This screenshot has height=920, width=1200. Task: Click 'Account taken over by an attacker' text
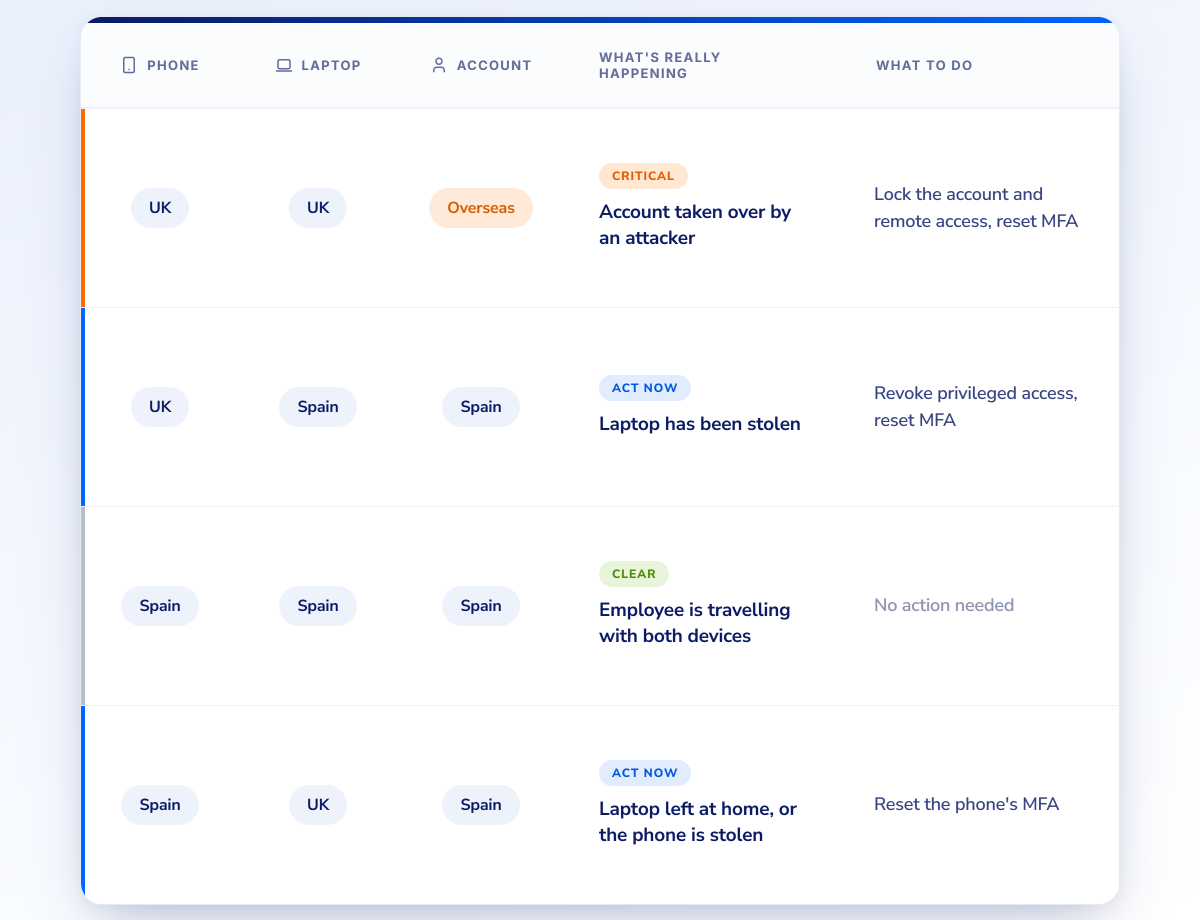[x=695, y=225]
